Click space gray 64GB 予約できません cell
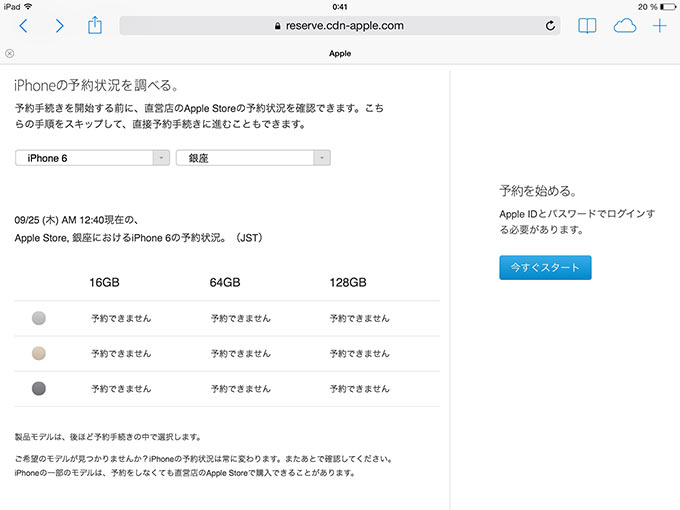The image size is (680, 510). (x=241, y=389)
